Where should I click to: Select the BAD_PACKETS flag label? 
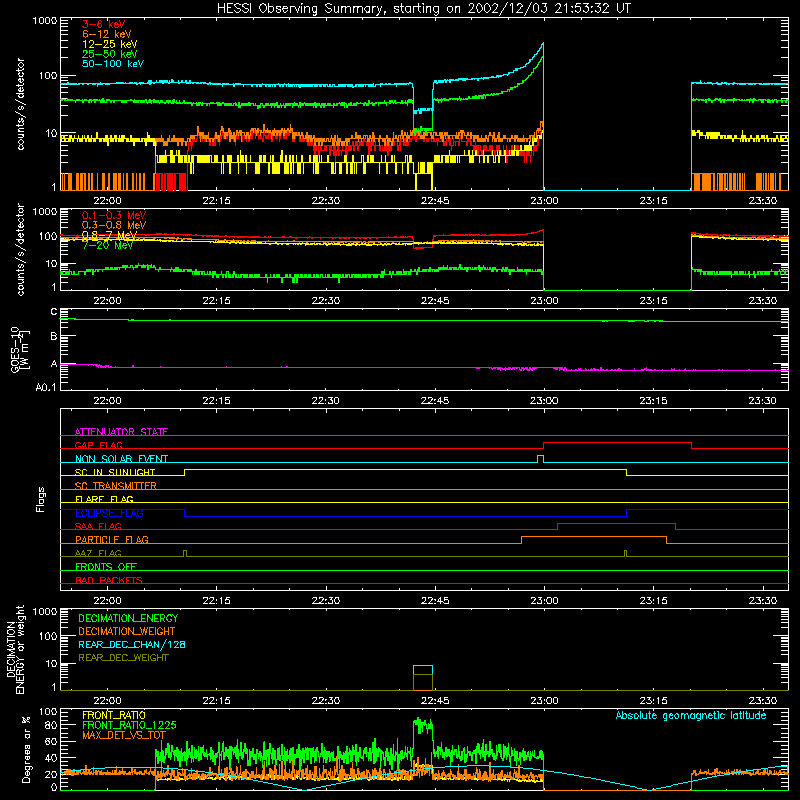click(x=109, y=580)
